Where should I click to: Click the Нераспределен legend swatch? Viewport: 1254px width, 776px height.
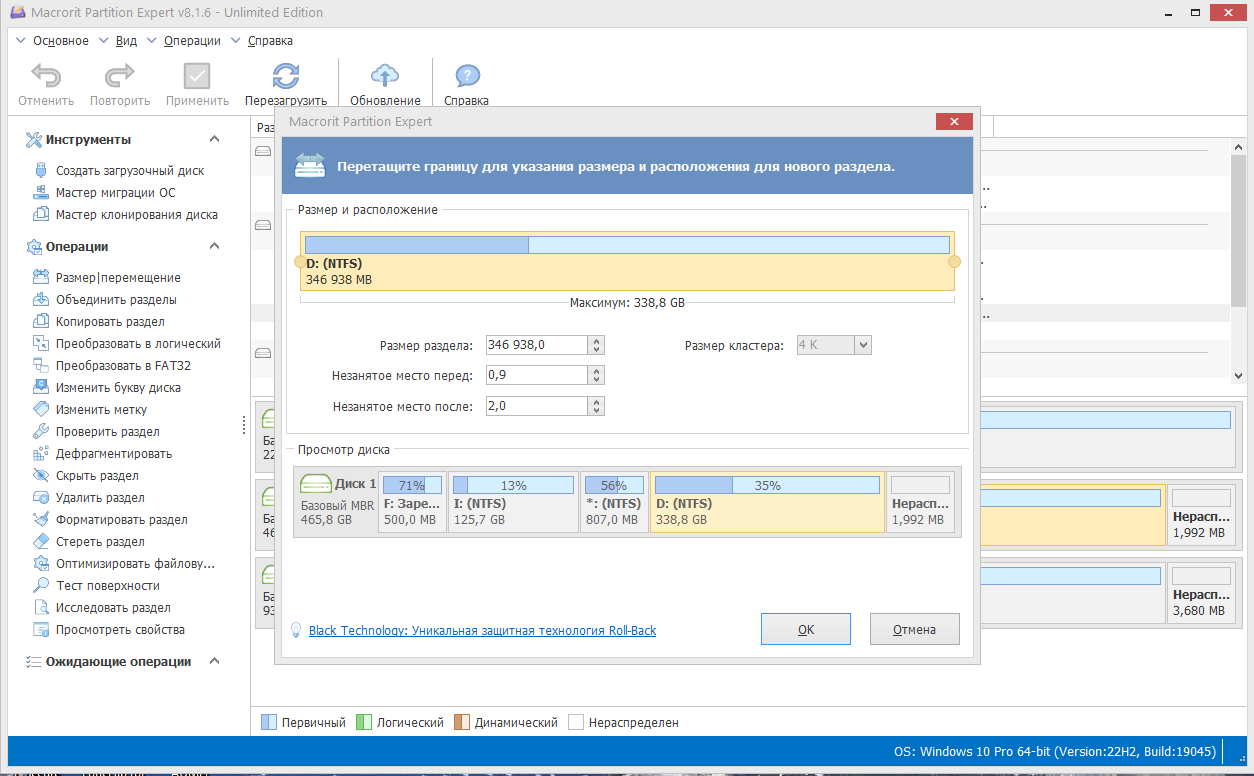point(576,722)
